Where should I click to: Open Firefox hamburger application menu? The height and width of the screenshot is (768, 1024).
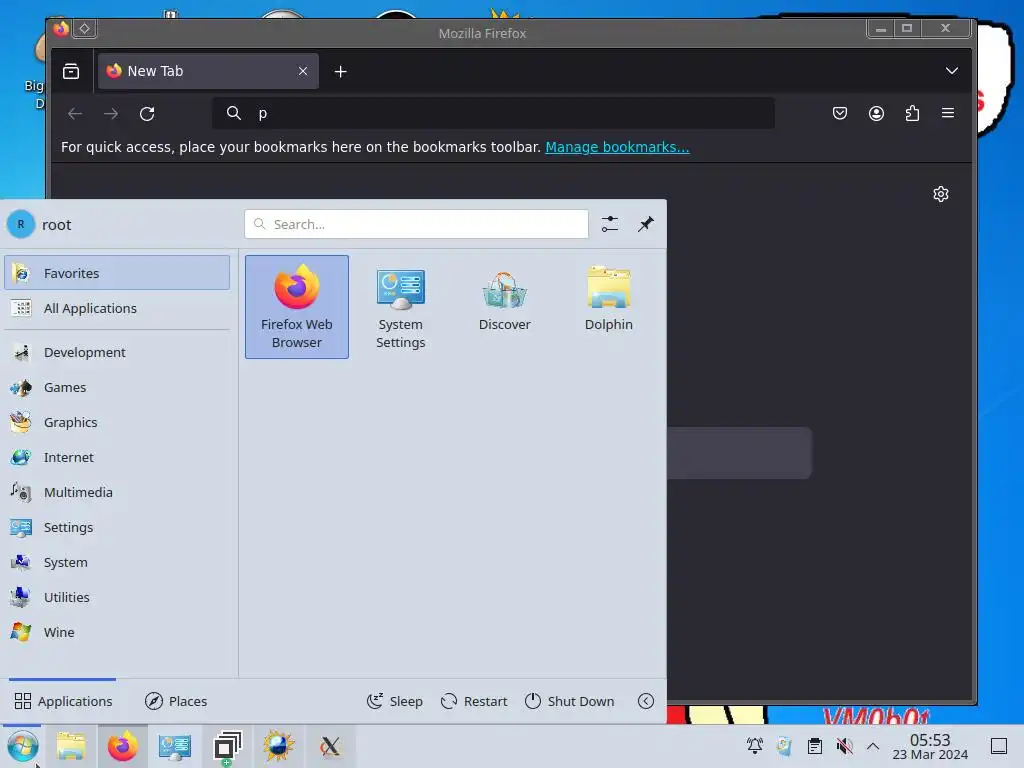point(948,114)
